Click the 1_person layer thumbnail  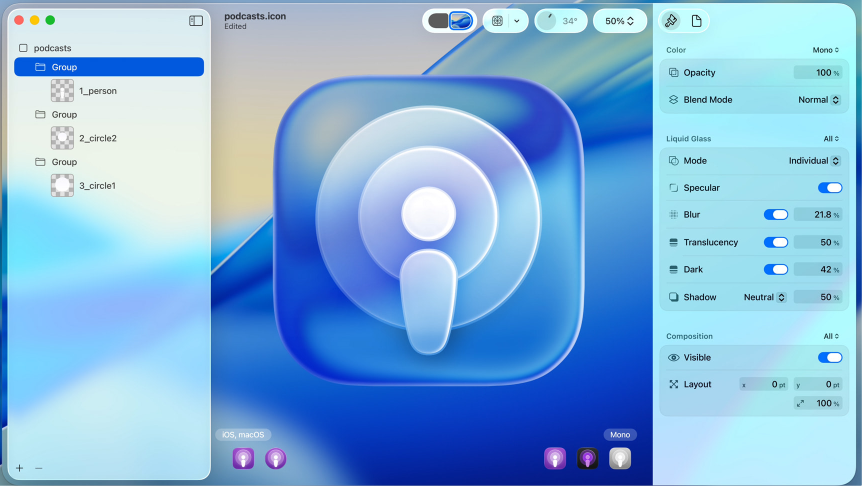[62, 91]
